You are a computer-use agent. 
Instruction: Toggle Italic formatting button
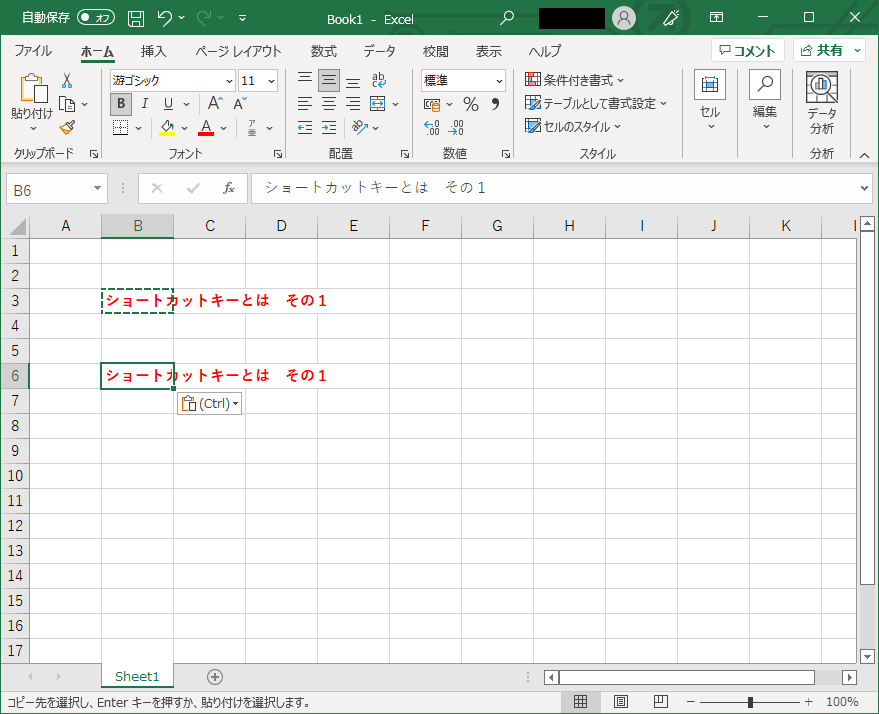tap(145, 104)
